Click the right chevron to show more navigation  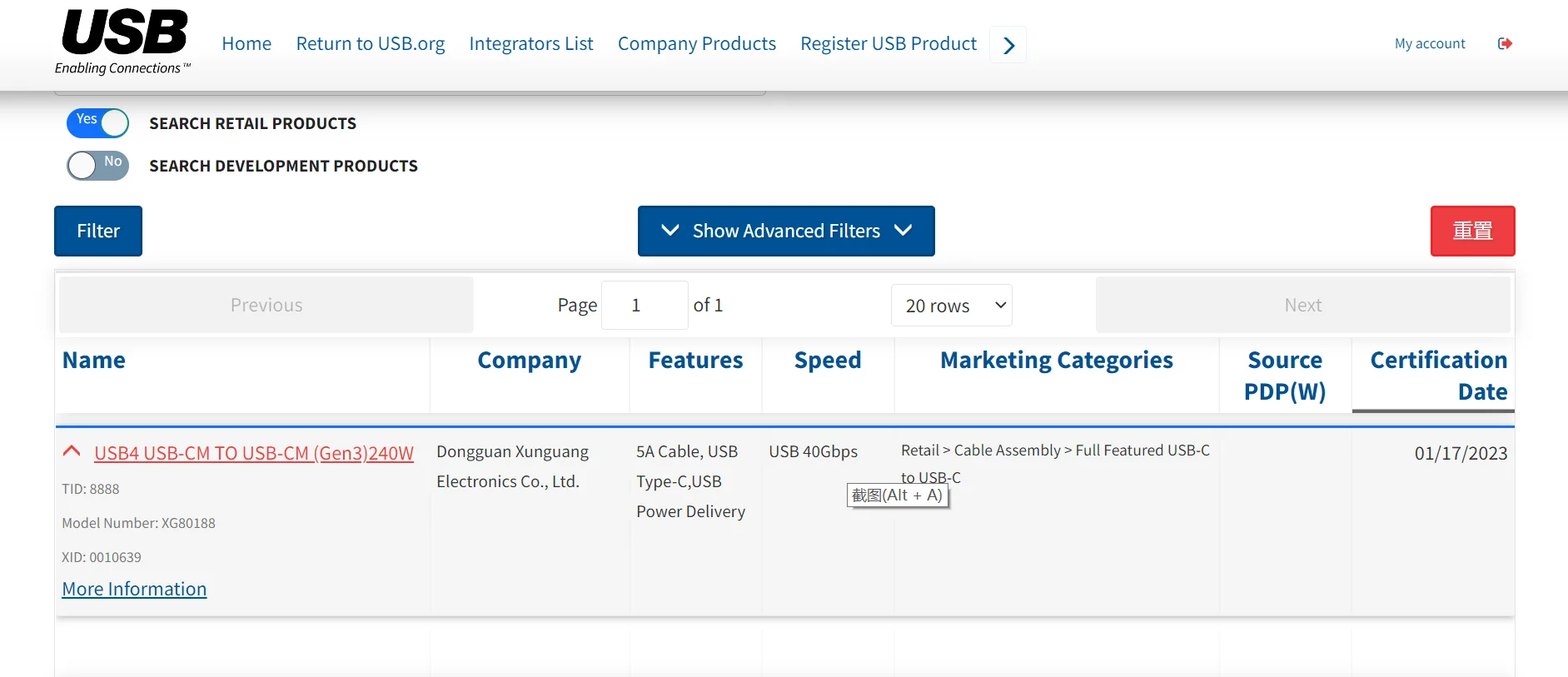(1008, 45)
